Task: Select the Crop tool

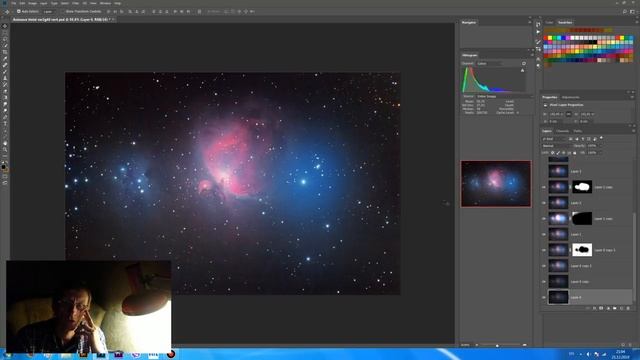Action: pos(5,52)
